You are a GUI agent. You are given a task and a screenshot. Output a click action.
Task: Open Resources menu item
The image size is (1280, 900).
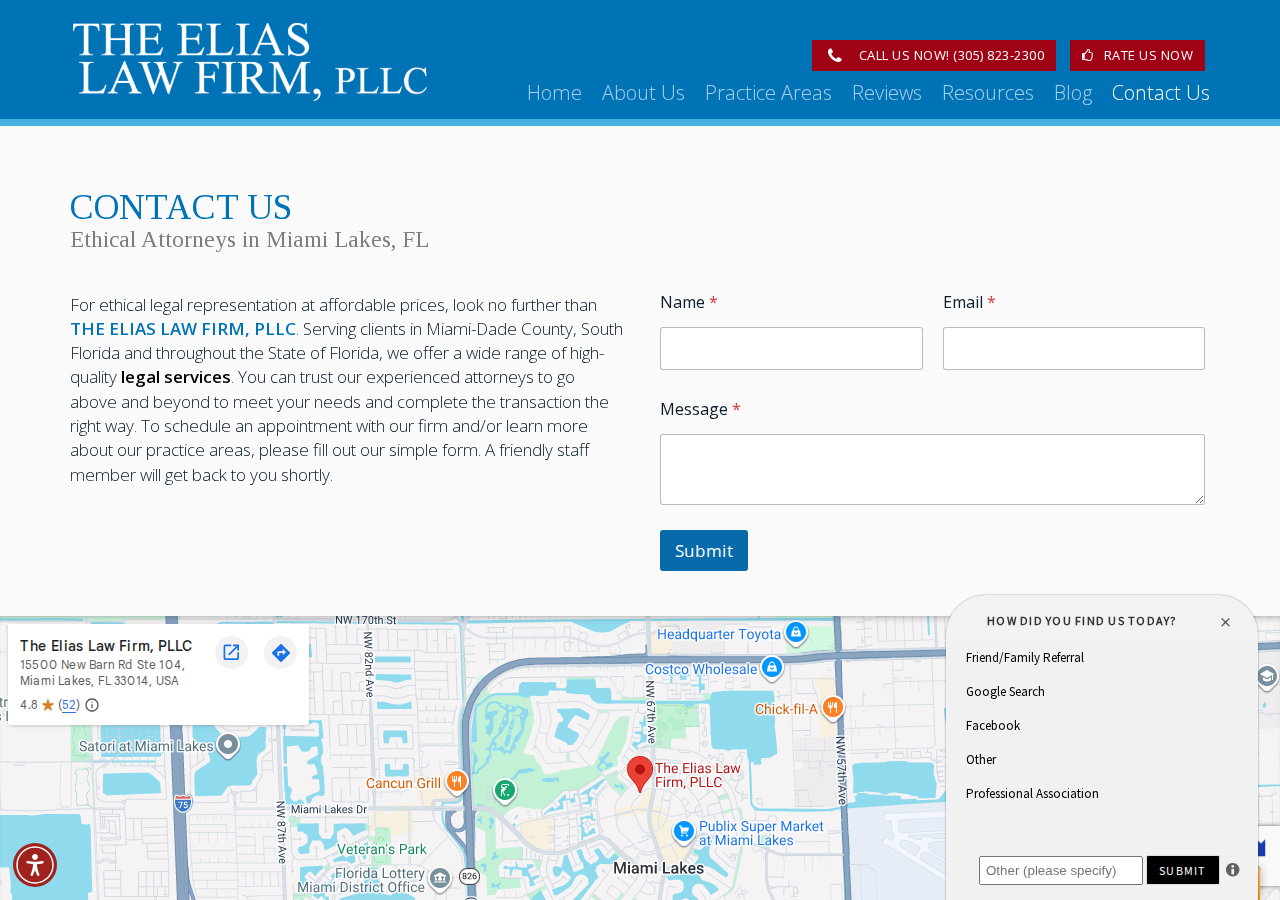988,93
